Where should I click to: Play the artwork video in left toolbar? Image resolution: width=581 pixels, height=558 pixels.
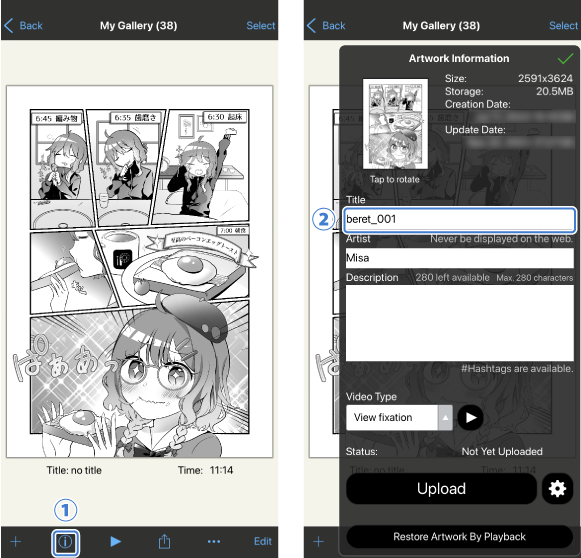(115, 542)
